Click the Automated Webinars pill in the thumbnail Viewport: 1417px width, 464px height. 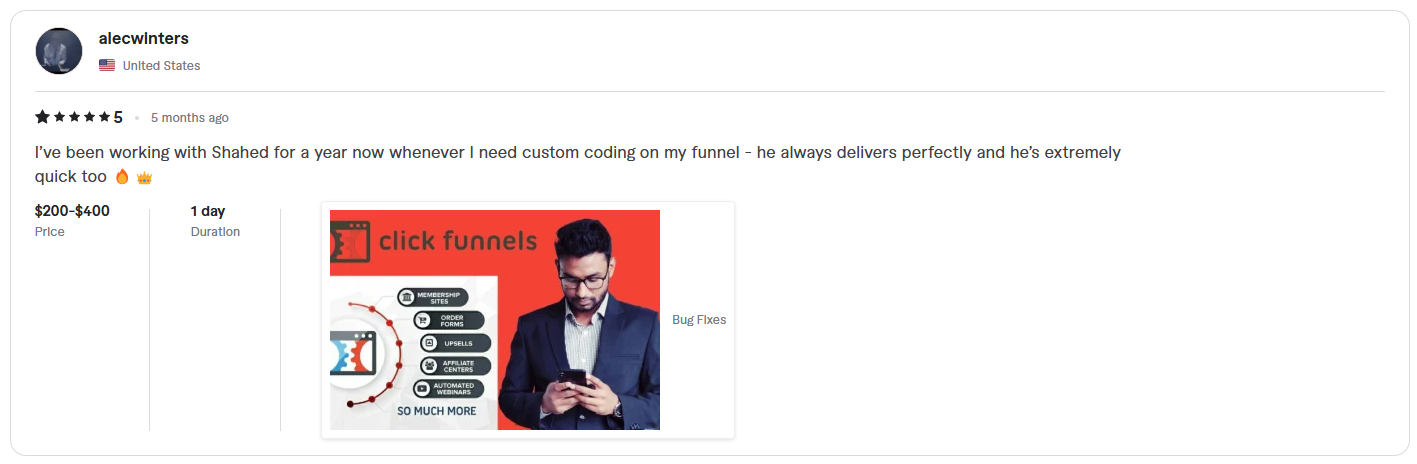(x=449, y=388)
